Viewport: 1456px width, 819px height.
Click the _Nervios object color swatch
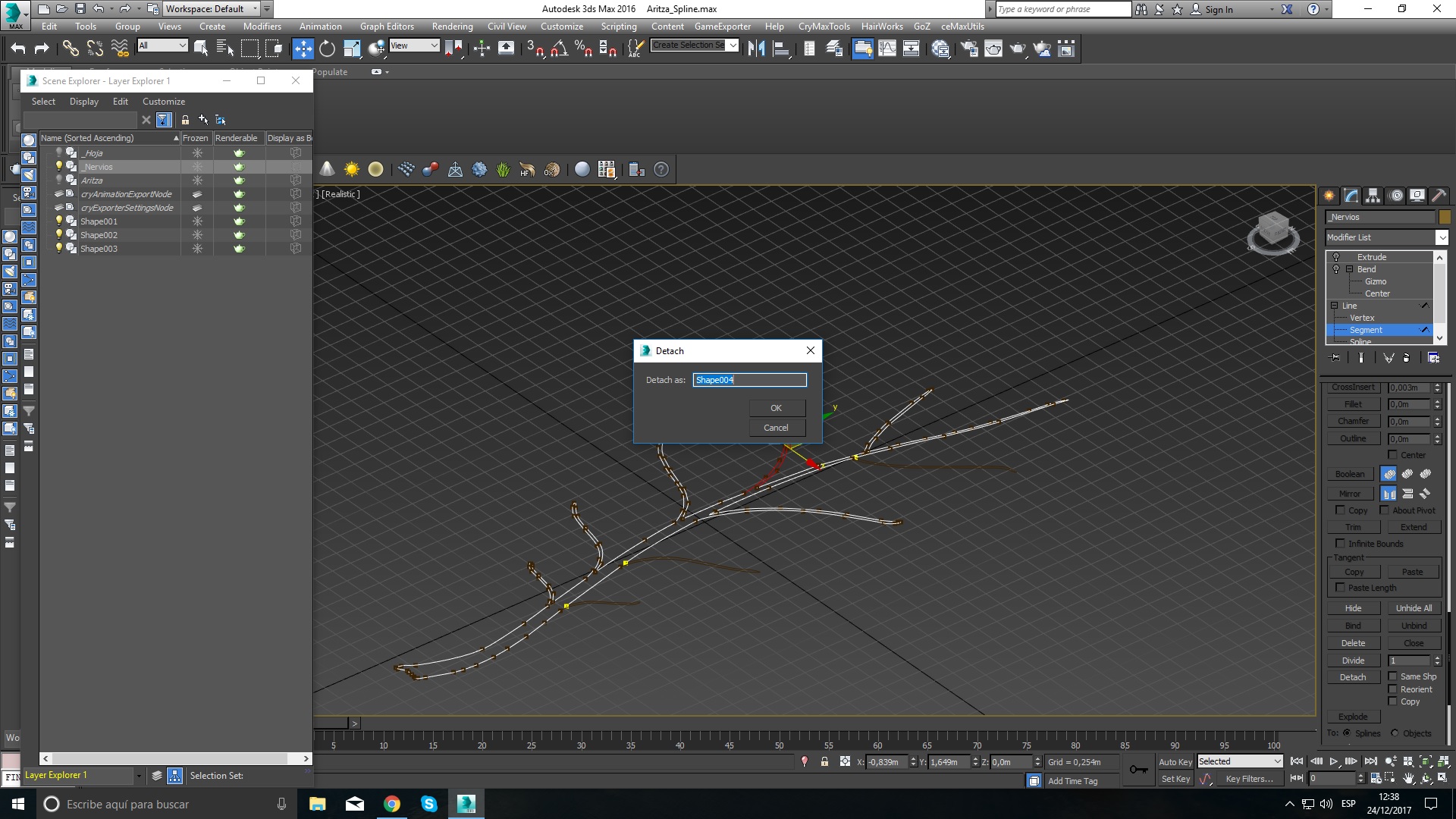coord(1444,217)
